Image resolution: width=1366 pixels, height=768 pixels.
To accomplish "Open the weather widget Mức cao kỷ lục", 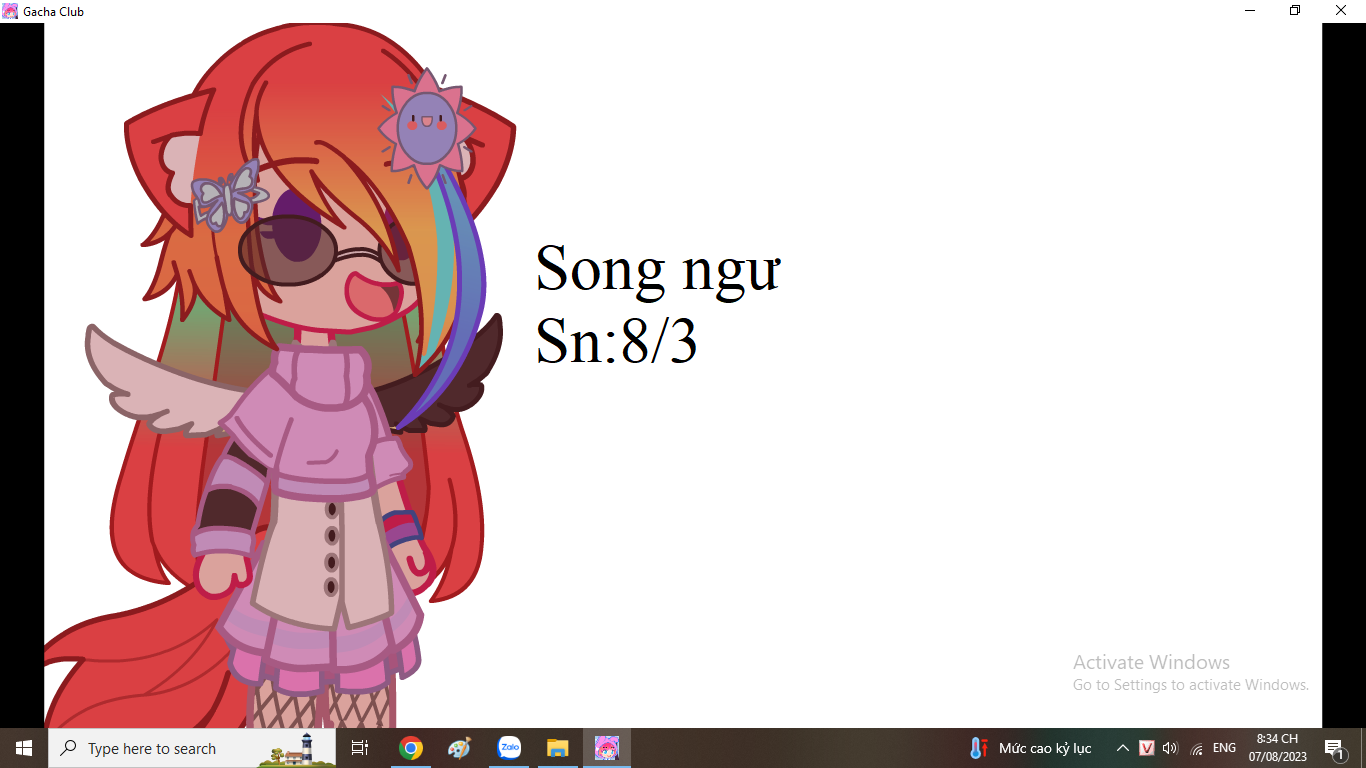I will [x=1030, y=748].
